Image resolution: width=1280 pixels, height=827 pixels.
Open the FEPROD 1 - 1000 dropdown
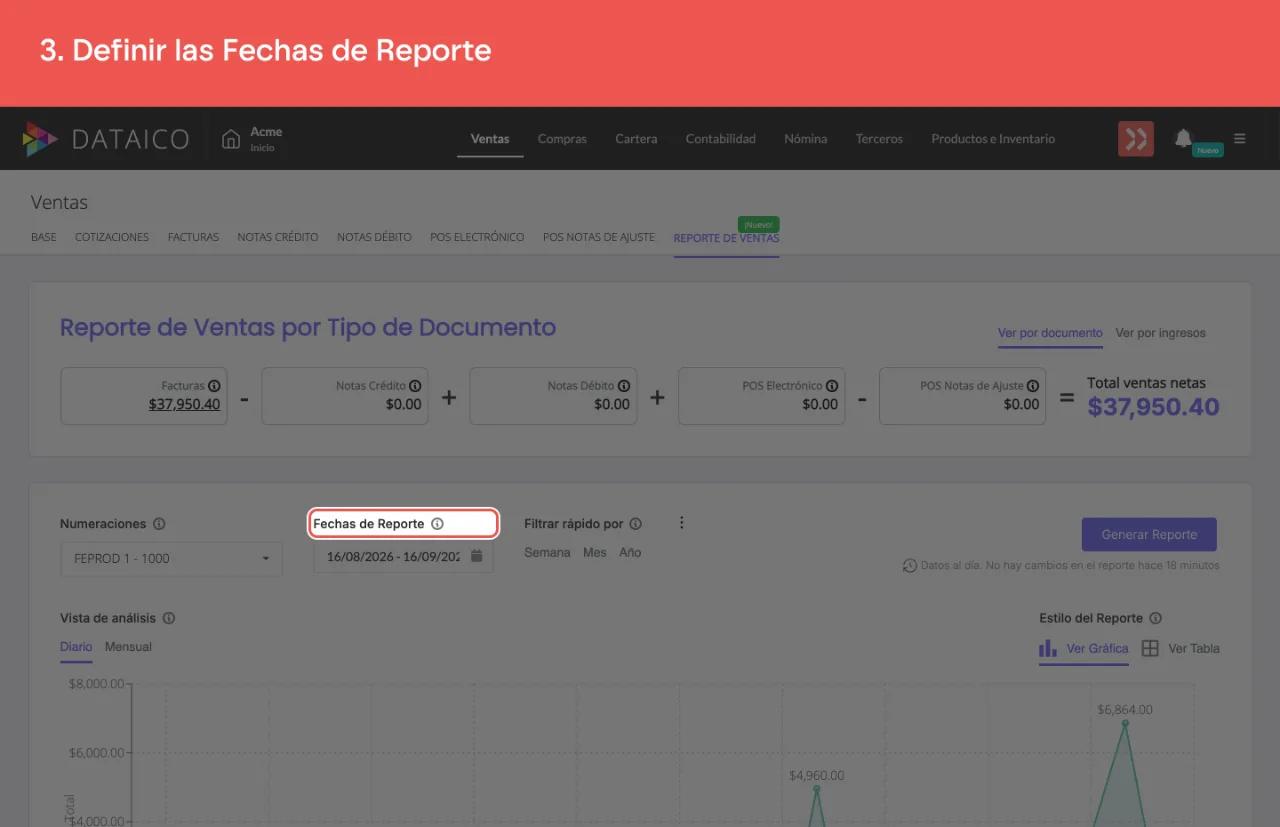171,559
